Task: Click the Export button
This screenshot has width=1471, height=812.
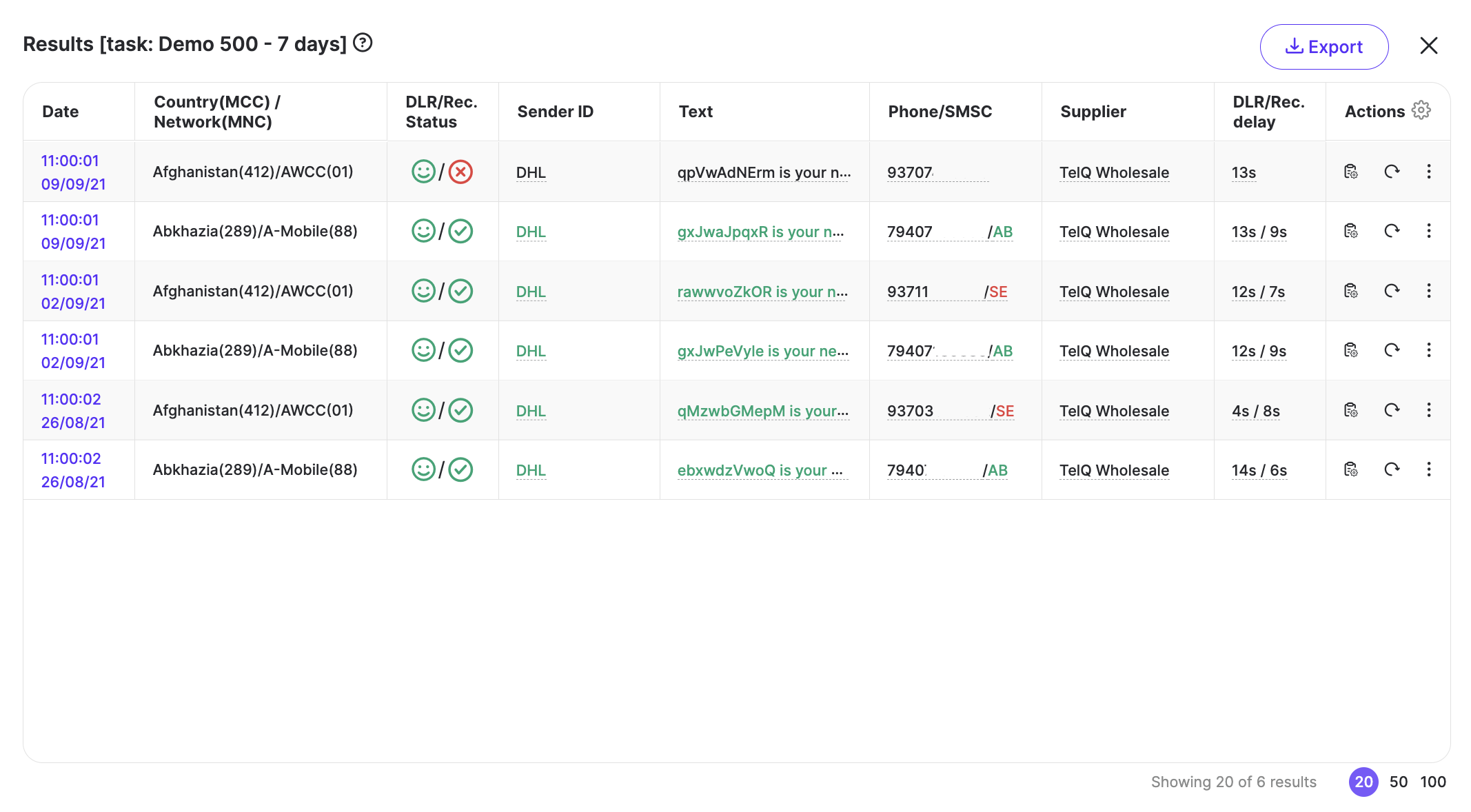Action: [x=1323, y=47]
